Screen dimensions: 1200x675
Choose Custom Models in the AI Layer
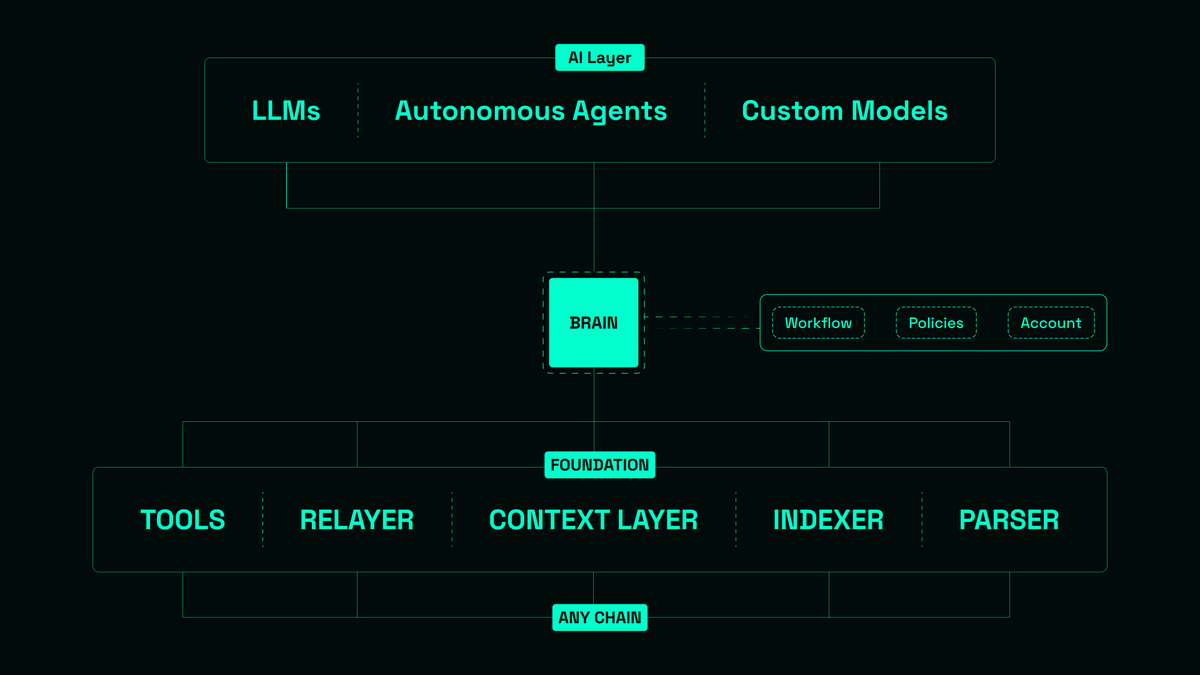point(844,111)
